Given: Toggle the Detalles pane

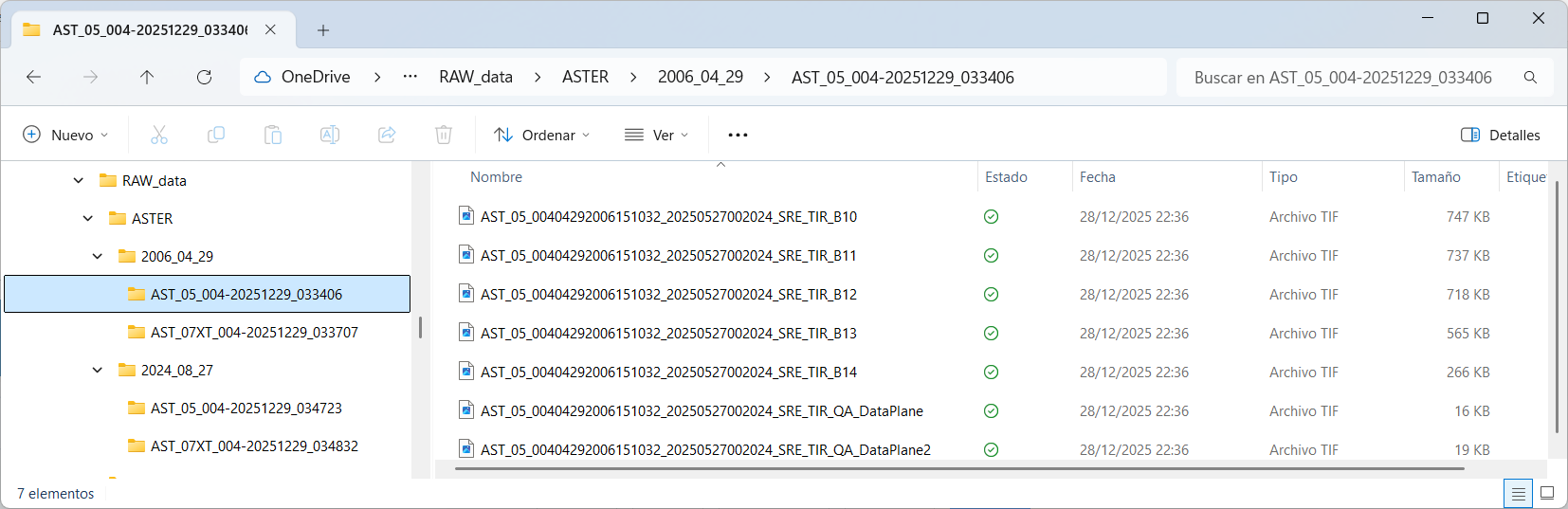Looking at the screenshot, I should coord(1501,135).
